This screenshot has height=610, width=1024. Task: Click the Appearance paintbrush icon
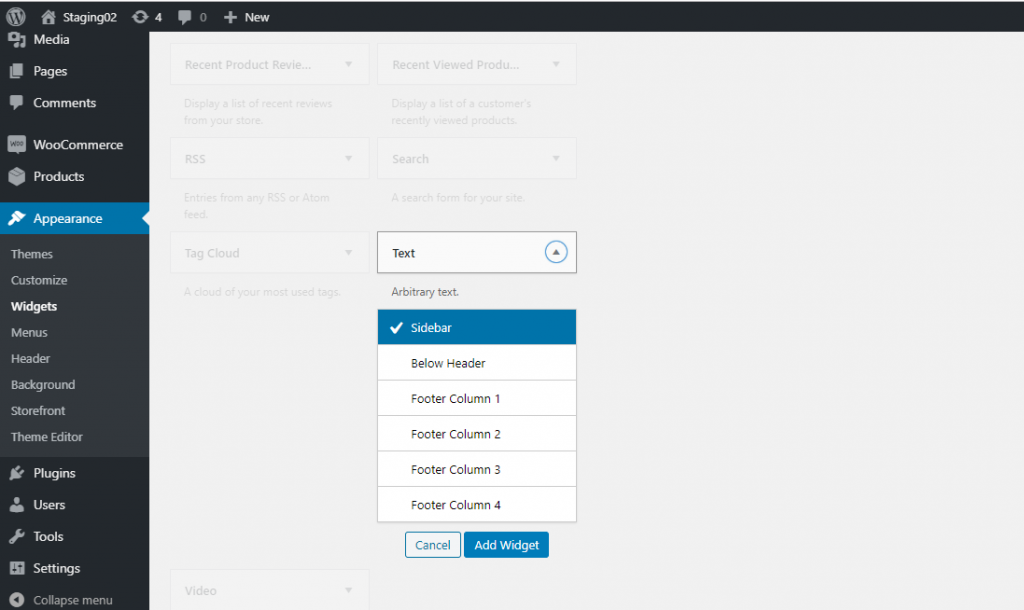[x=17, y=218]
